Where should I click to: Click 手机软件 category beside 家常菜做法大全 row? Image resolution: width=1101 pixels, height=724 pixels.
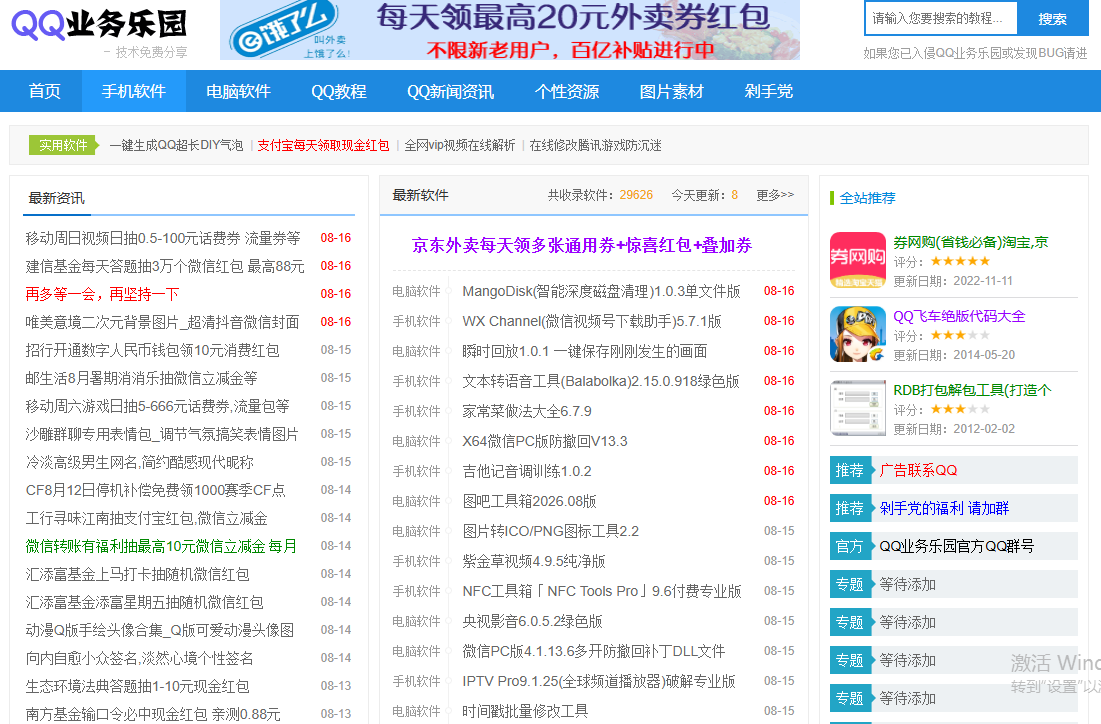point(416,412)
